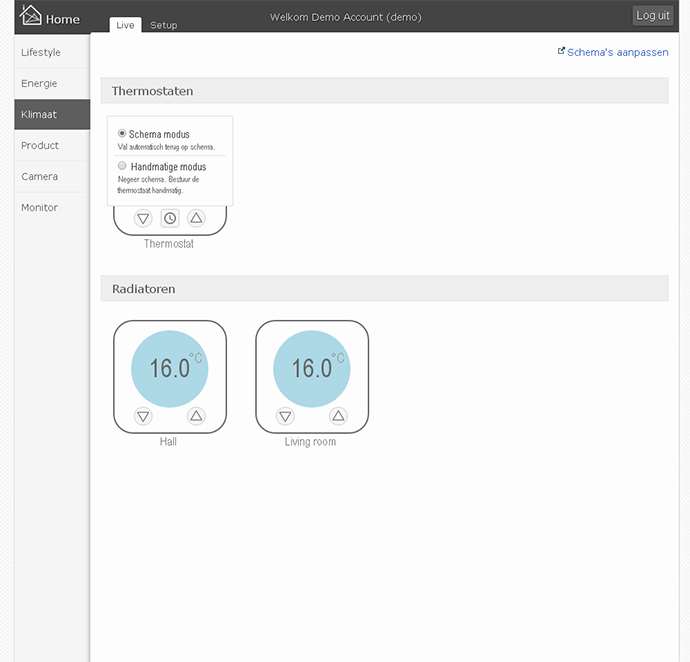Viewport: 690px width, 662px height.
Task: Lower the Thermostat temperature with down arrow
Action: pos(143,218)
